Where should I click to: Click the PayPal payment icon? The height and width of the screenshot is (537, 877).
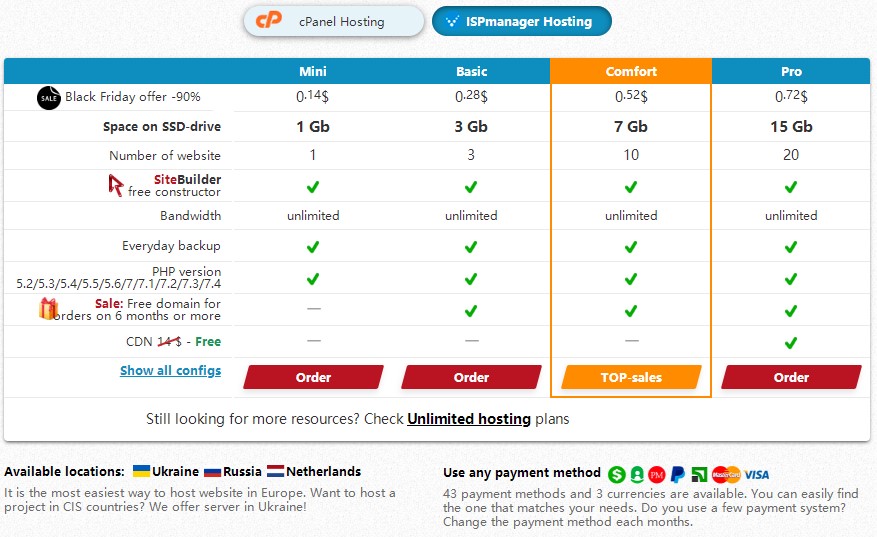click(x=678, y=474)
